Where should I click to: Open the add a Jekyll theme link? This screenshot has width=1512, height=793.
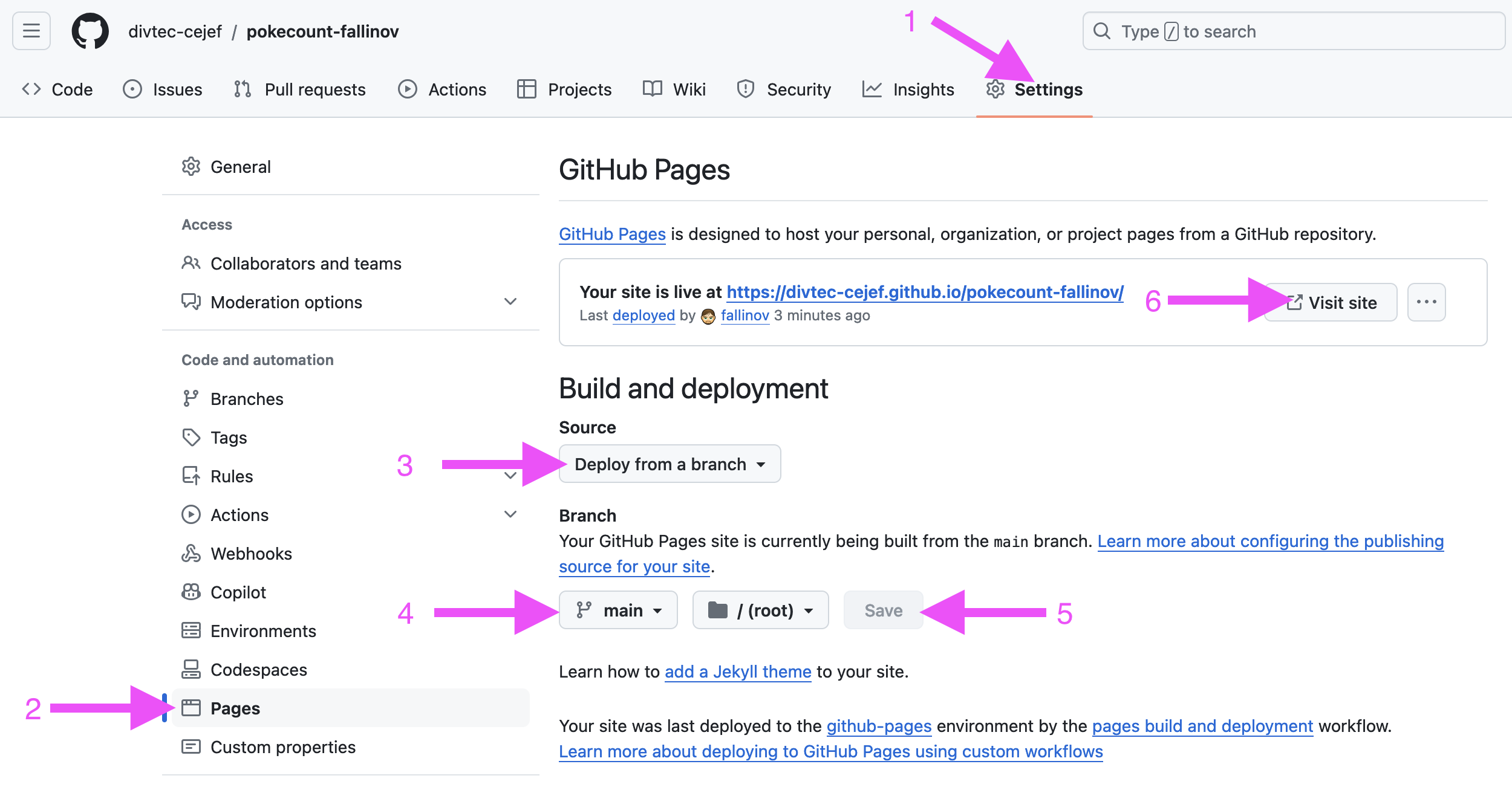(x=737, y=672)
